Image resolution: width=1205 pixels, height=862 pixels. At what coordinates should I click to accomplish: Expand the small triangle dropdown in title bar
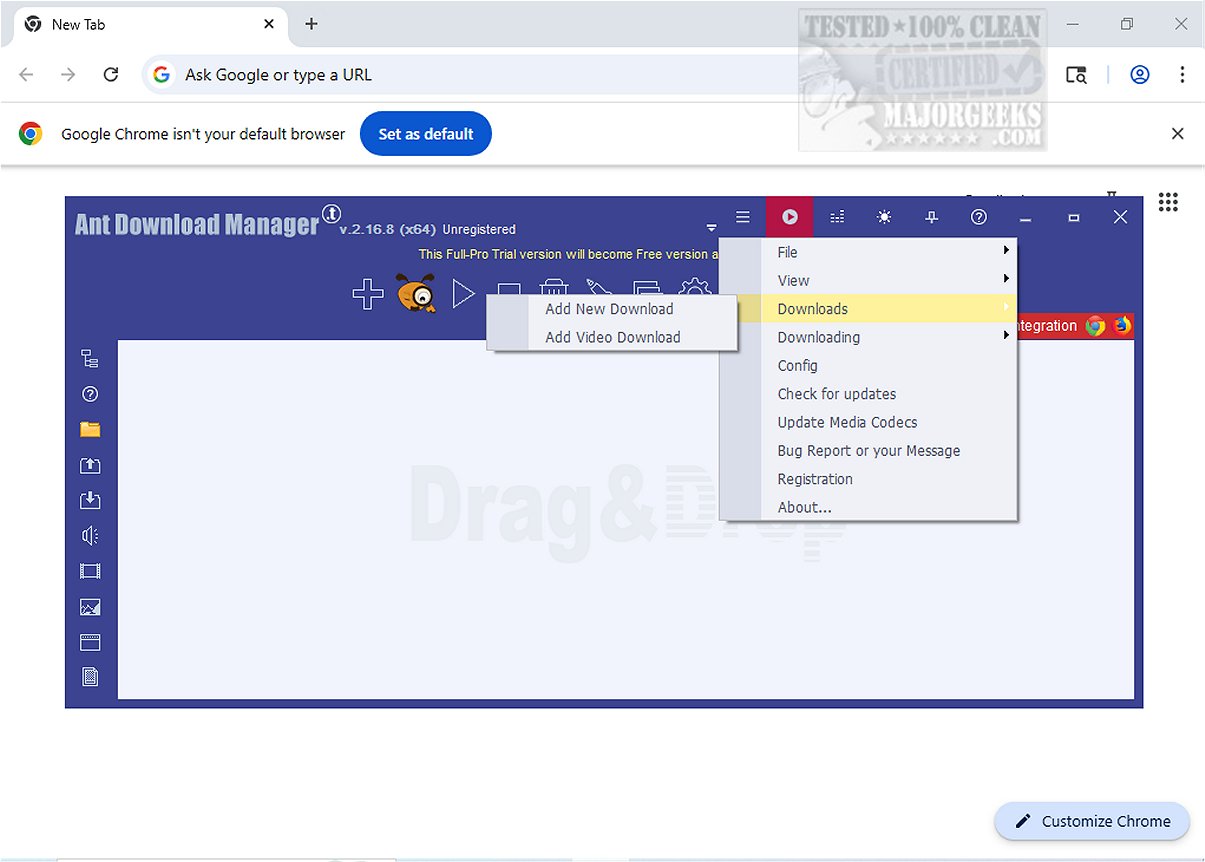[x=711, y=228]
